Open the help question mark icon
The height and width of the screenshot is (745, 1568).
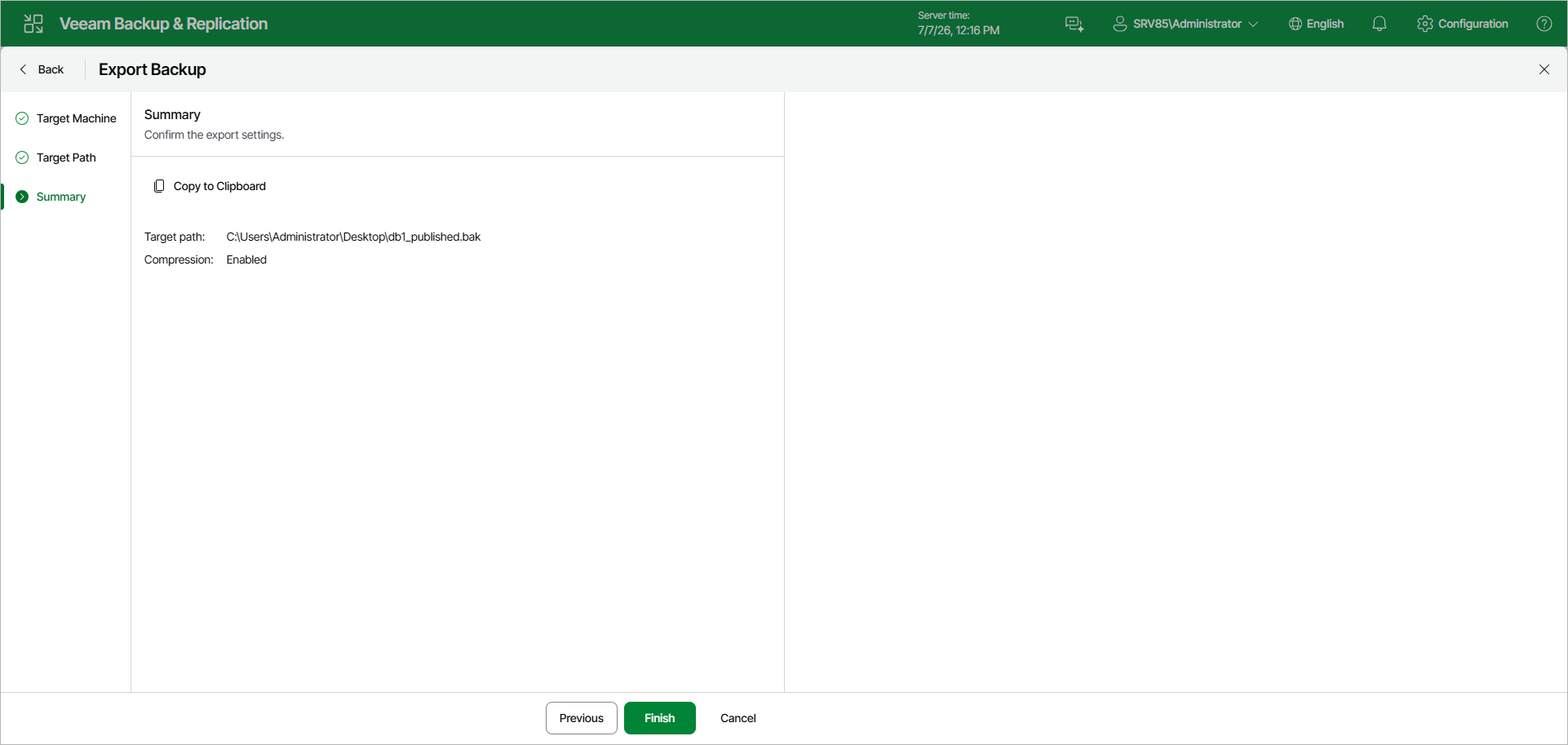tap(1544, 24)
